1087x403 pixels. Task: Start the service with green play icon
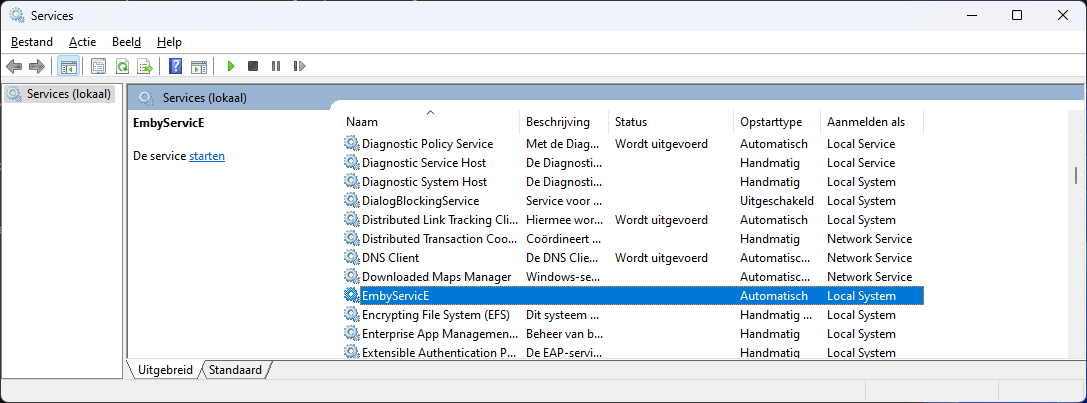click(230, 66)
